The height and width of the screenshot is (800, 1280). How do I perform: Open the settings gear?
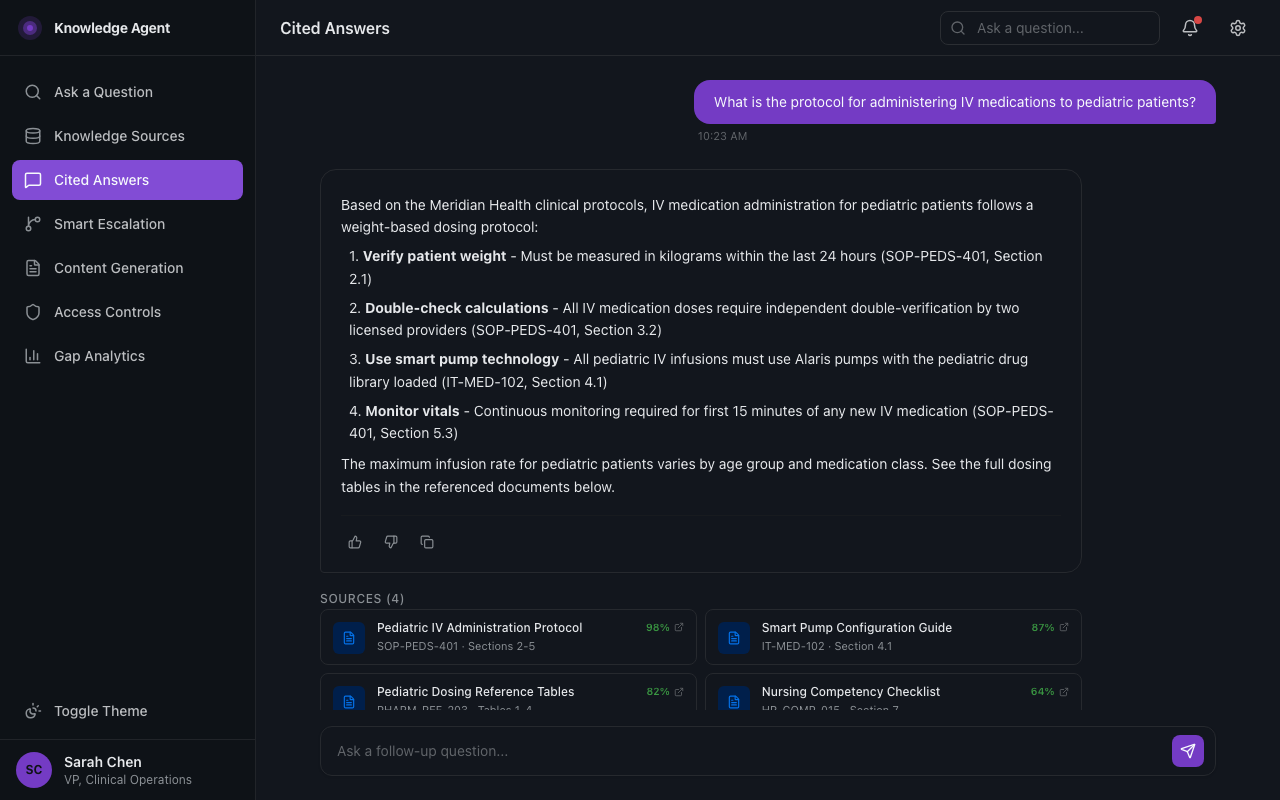(x=1238, y=28)
